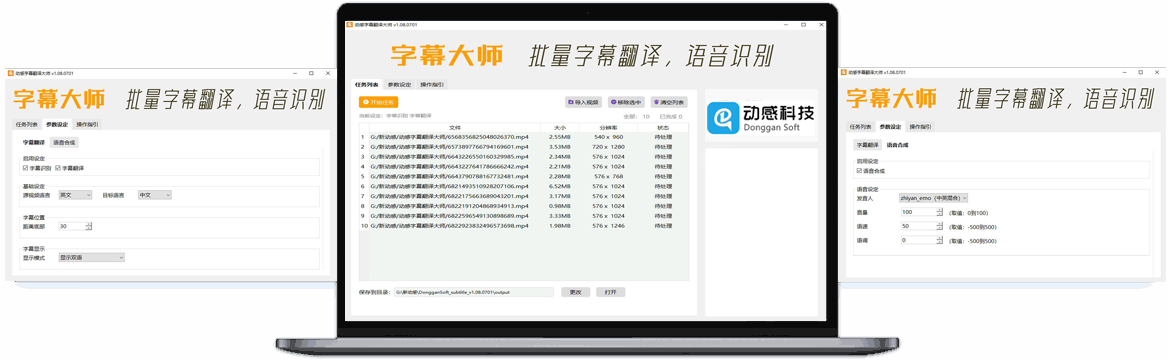The image size is (1168, 360).
Task: Click the 移除选中 button
Action: point(626,102)
